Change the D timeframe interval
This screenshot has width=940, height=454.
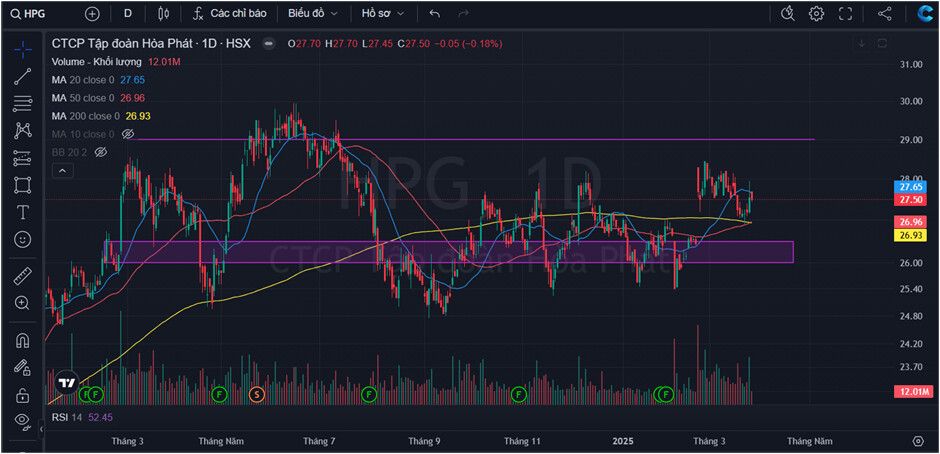point(127,14)
